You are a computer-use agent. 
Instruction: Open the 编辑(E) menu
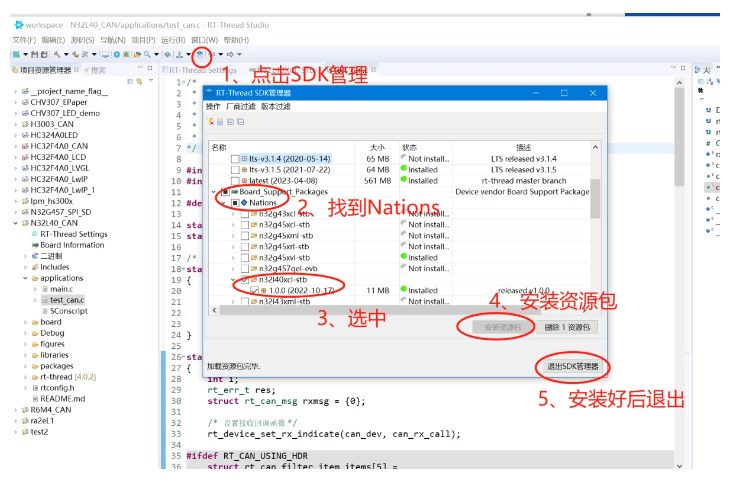coord(53,40)
